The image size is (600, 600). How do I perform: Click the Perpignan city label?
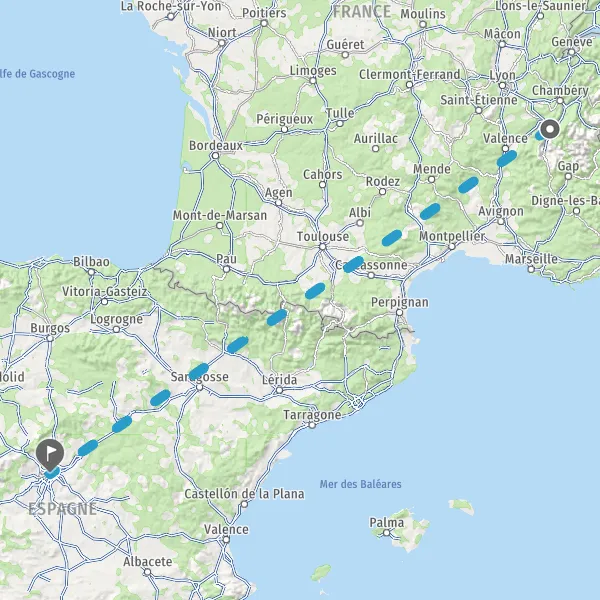pos(399,302)
